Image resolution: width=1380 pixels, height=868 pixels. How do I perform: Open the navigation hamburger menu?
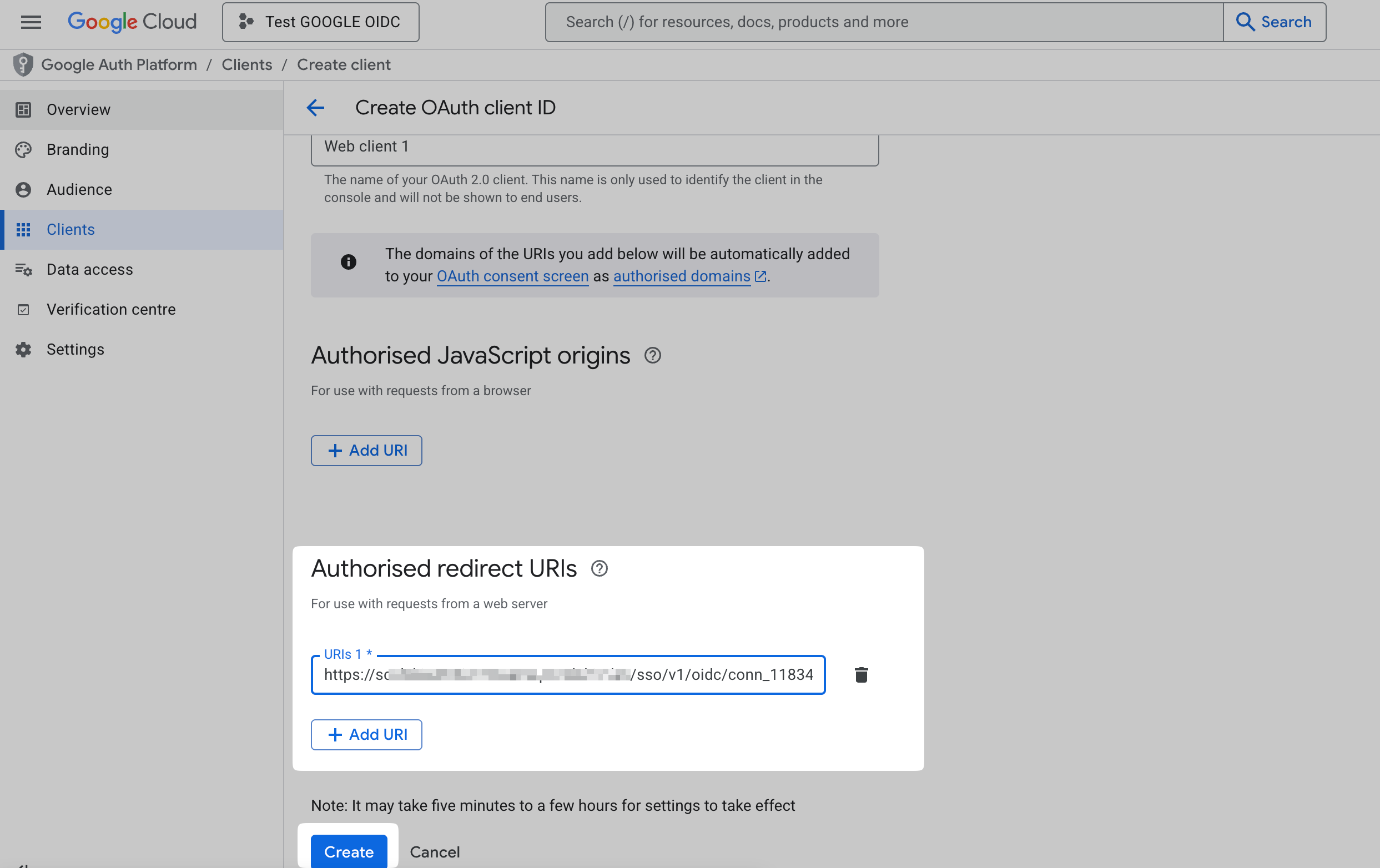[x=31, y=22]
